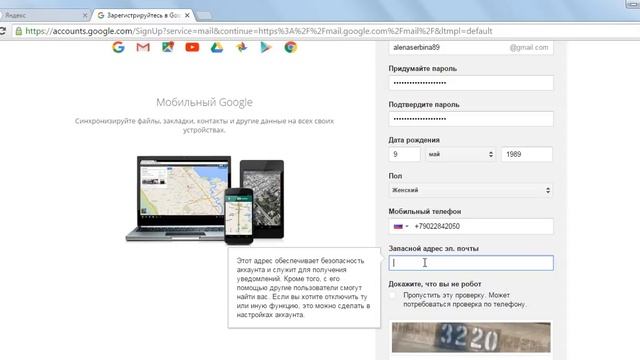Check the Пропустить эту проверку checkbox
Image resolution: width=640 pixels, height=360 pixels.
[x=393, y=295]
